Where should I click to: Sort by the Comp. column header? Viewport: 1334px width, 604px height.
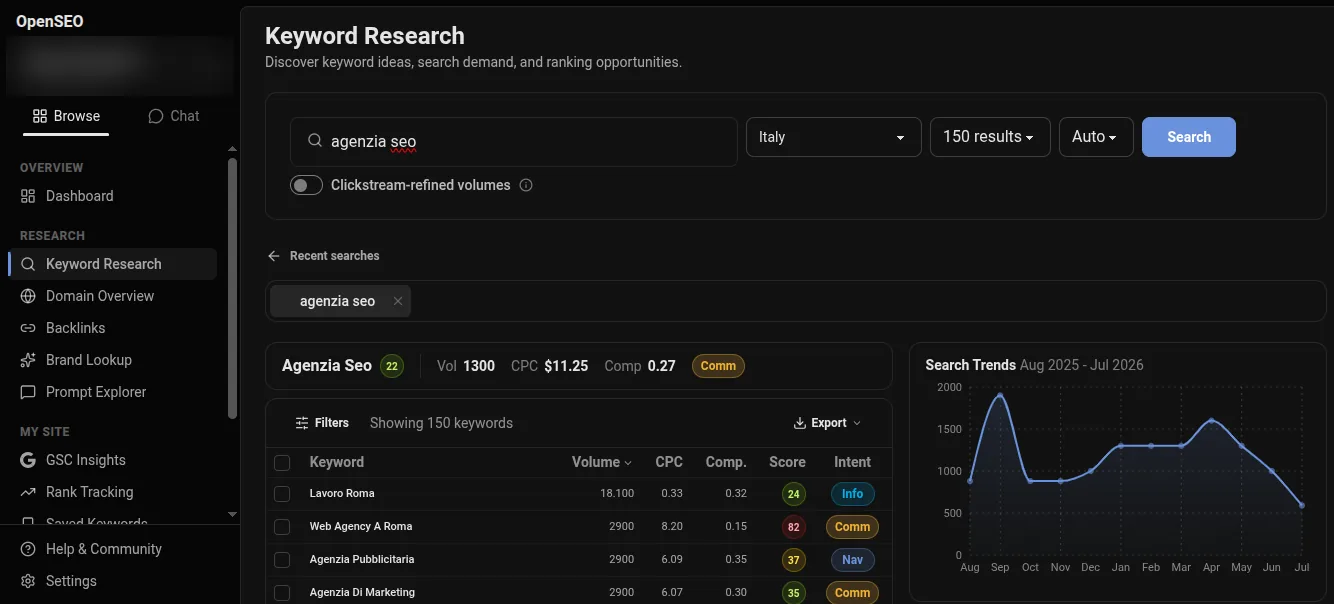pos(726,462)
